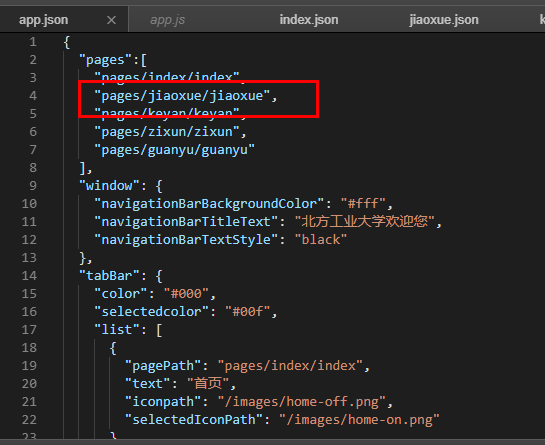
Task: Switch to the index.json tab
Action: tap(309, 20)
